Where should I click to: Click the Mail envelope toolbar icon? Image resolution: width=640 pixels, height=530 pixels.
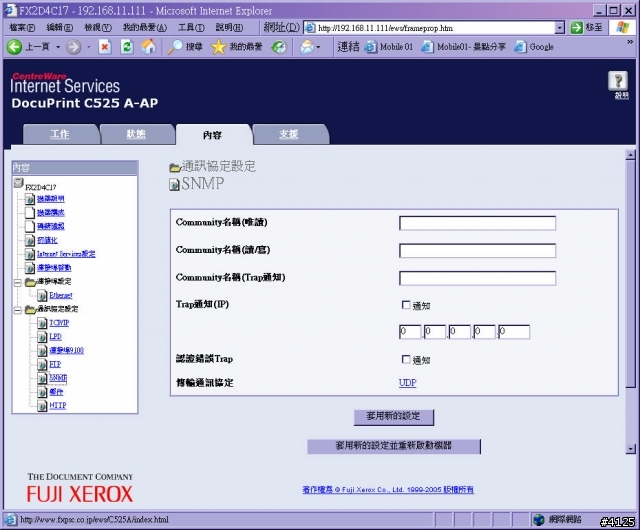click(307, 47)
